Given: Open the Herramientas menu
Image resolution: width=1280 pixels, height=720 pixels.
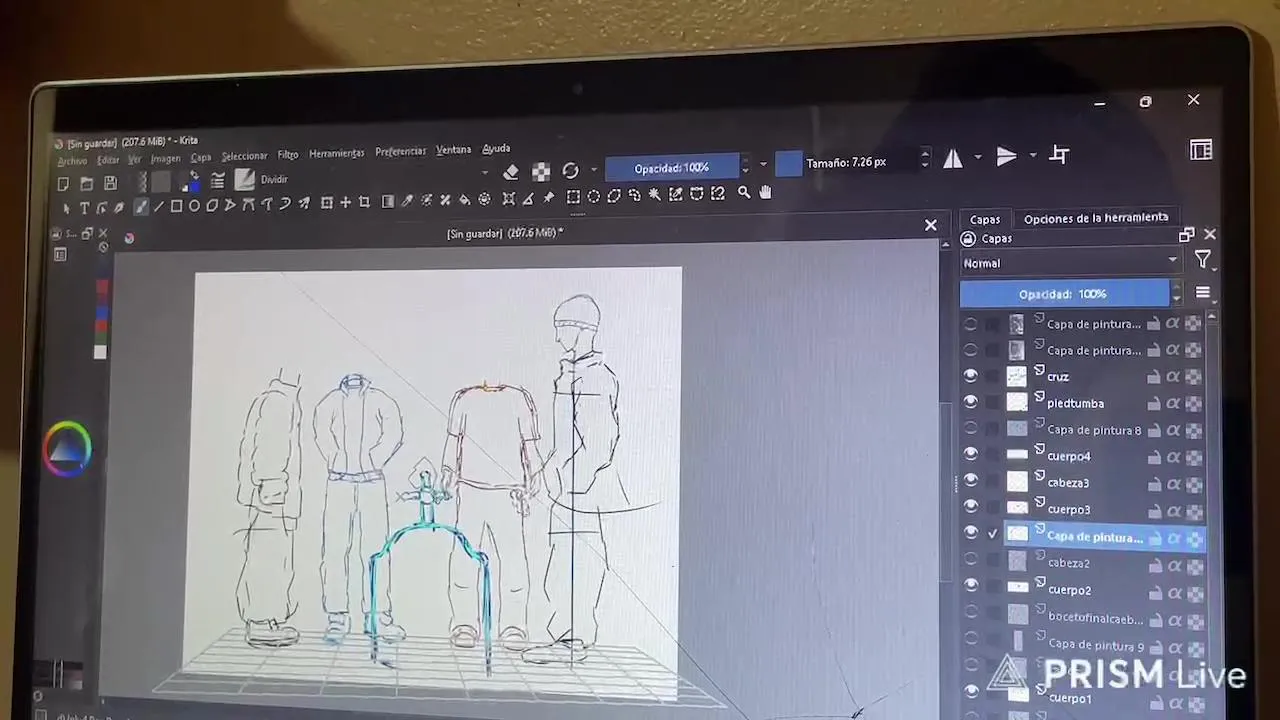Looking at the screenshot, I should [x=337, y=153].
